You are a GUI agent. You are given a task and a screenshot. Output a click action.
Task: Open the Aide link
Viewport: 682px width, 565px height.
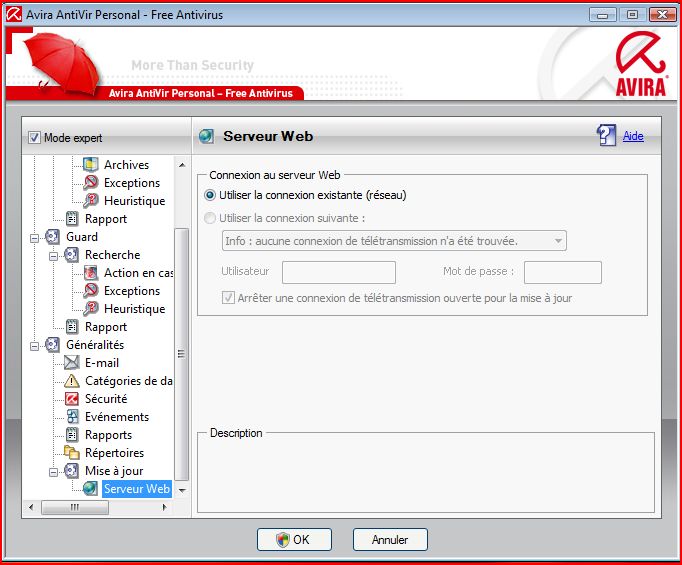pyautogui.click(x=633, y=136)
